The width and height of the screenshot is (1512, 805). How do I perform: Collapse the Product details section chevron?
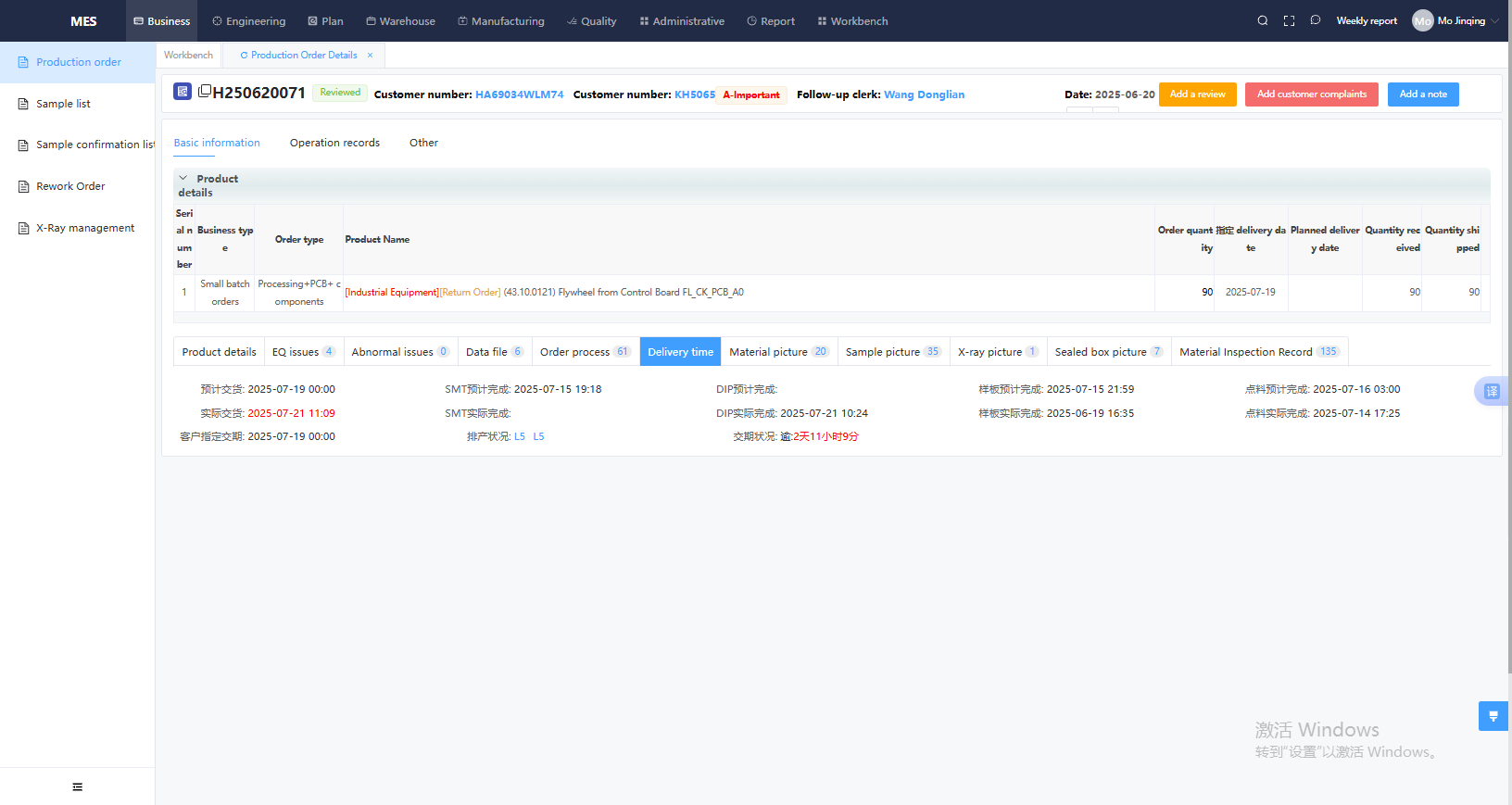183,178
